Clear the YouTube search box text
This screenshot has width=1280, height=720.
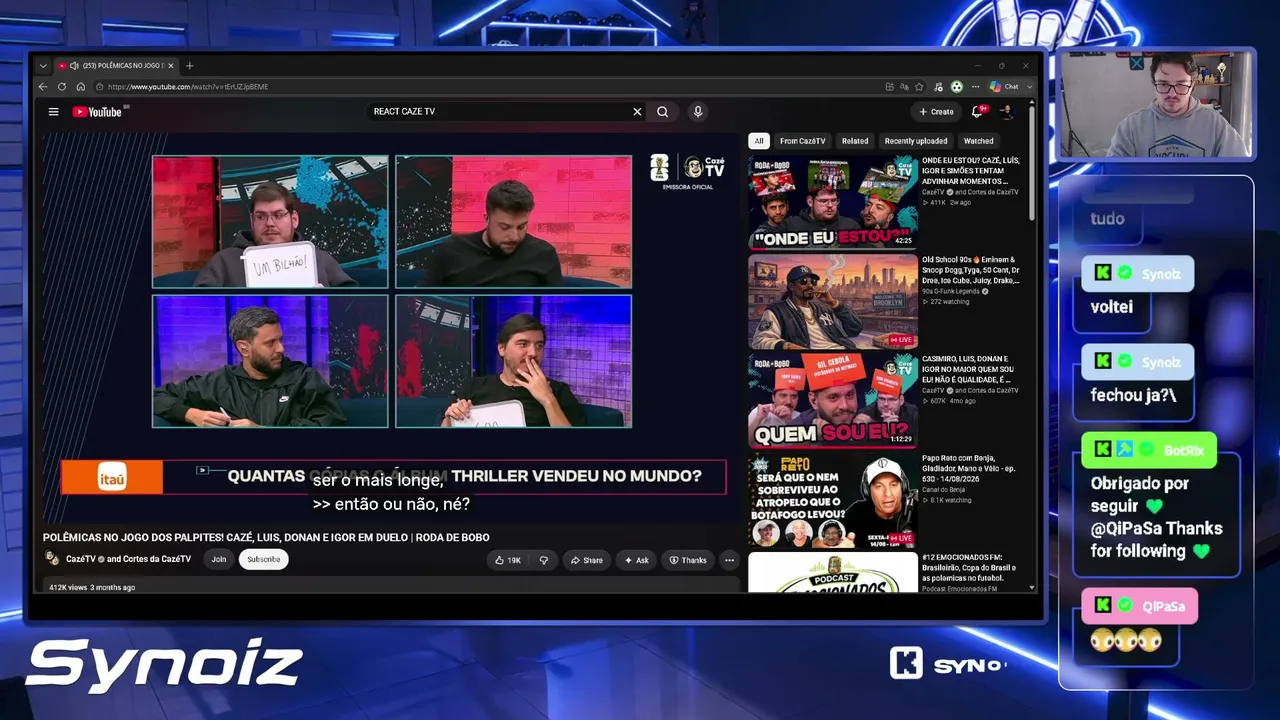(x=637, y=112)
